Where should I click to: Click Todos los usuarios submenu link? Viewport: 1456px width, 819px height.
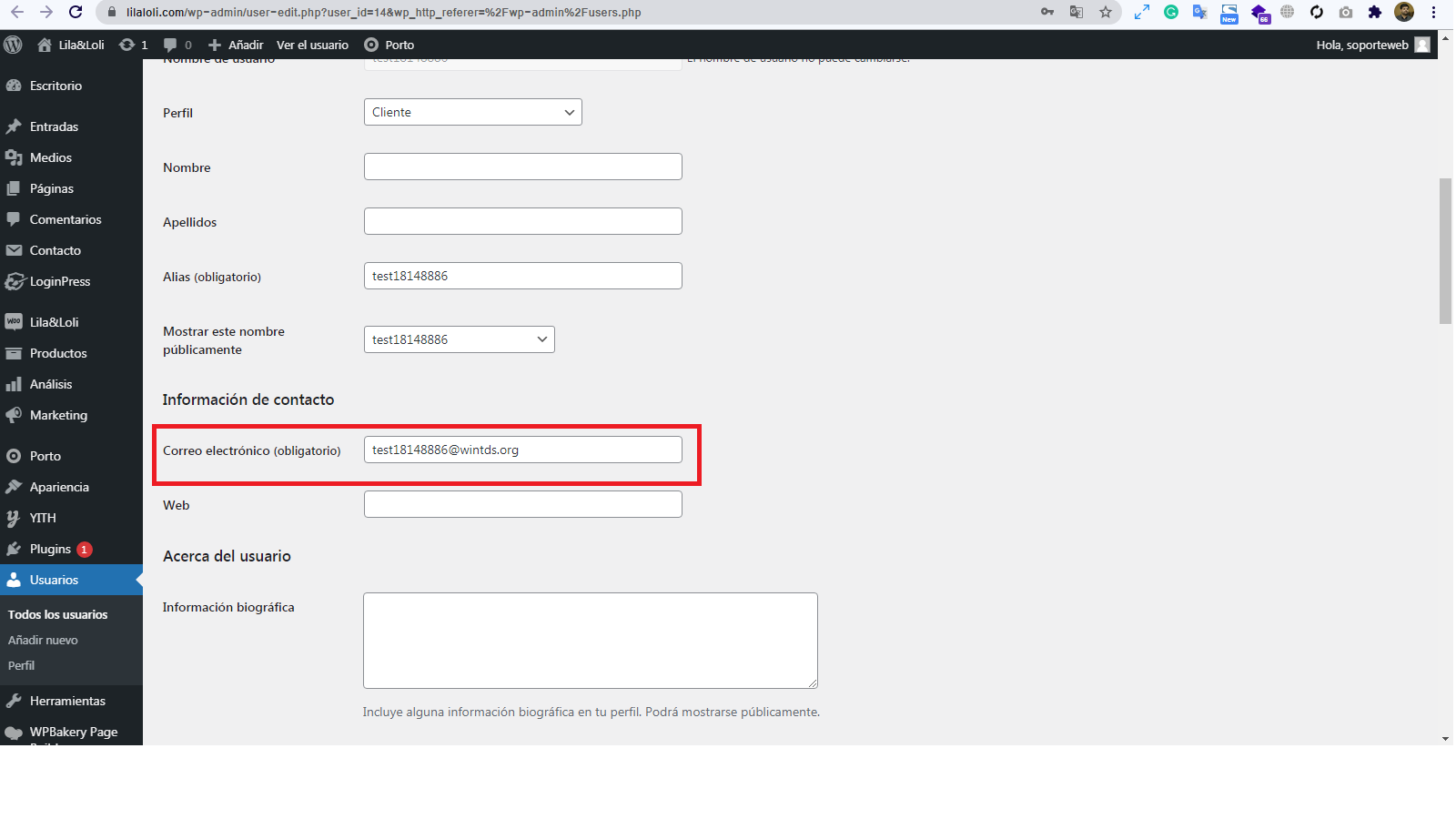(x=57, y=614)
